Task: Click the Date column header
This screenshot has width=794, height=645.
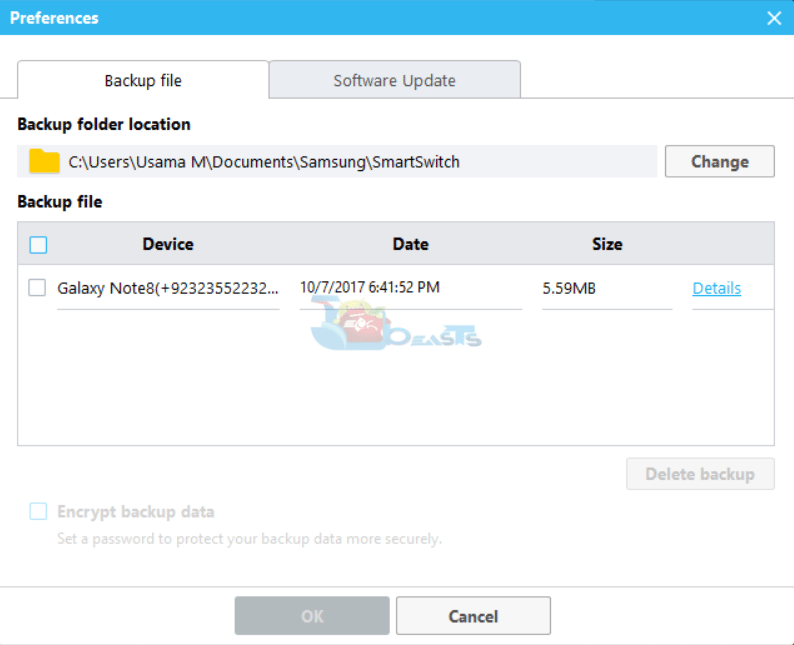Action: click(411, 244)
